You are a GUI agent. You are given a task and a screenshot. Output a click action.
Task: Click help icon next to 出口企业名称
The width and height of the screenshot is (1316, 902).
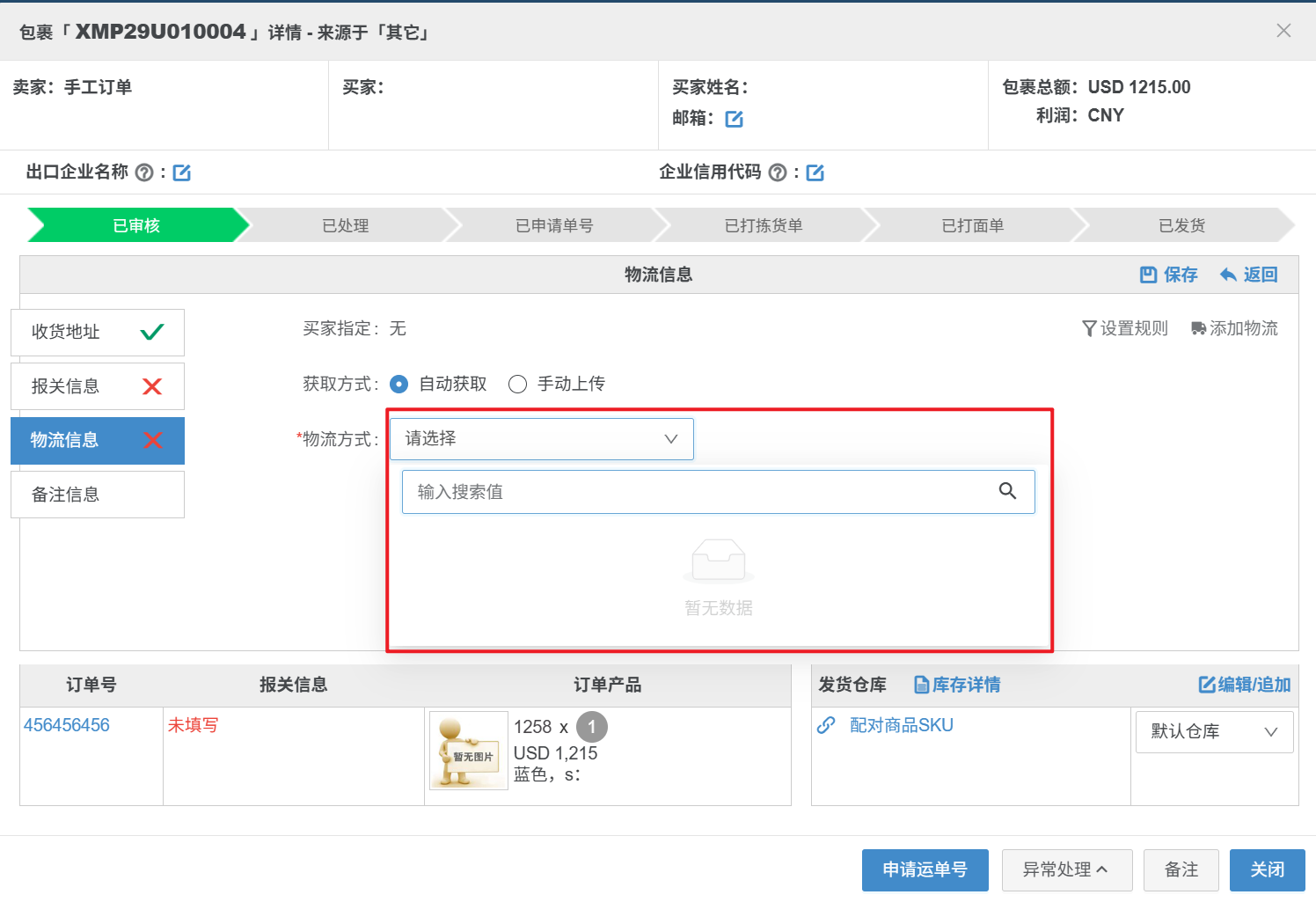click(x=144, y=172)
